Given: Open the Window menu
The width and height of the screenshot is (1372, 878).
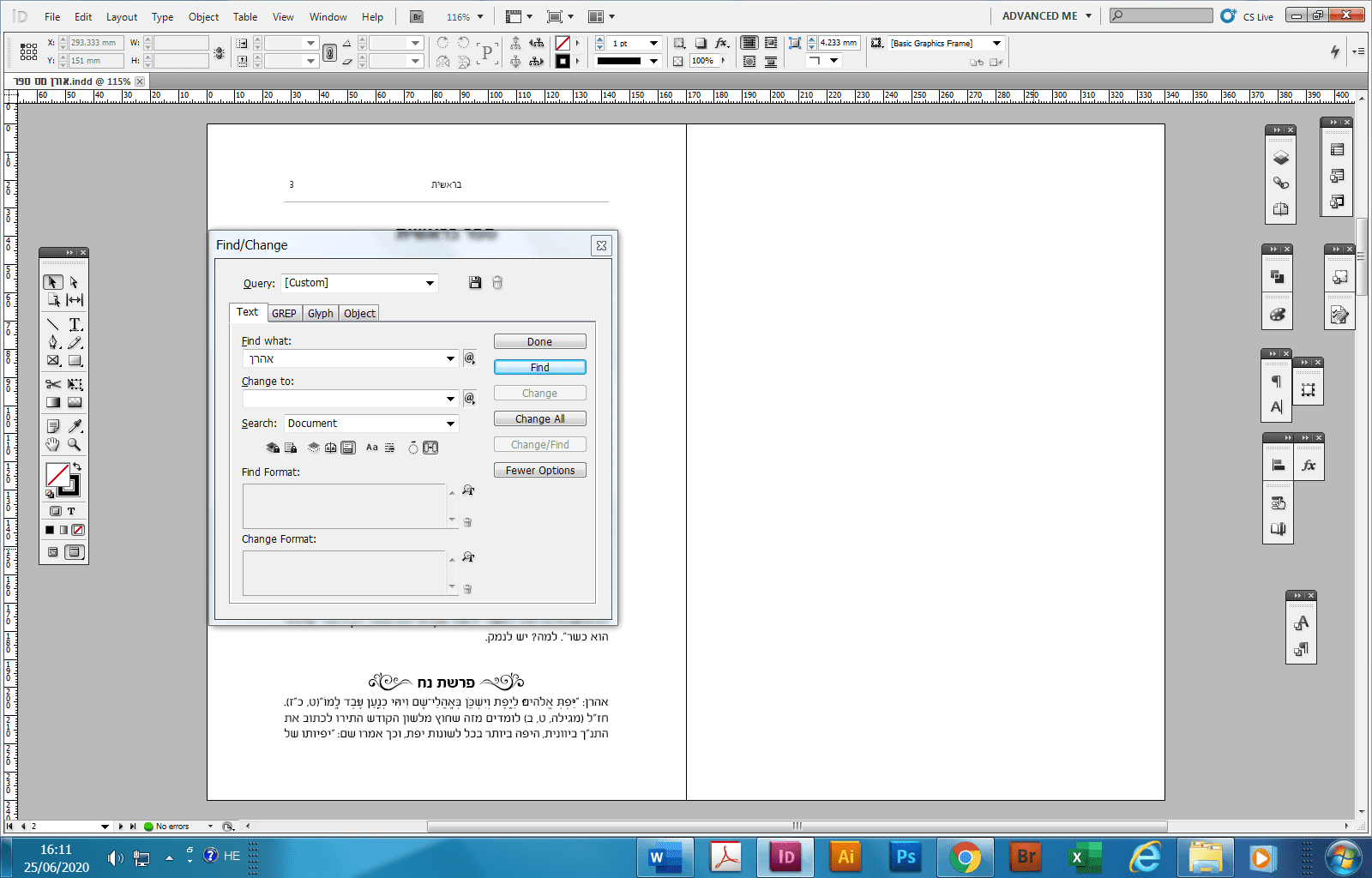Looking at the screenshot, I should pyautogui.click(x=328, y=16).
